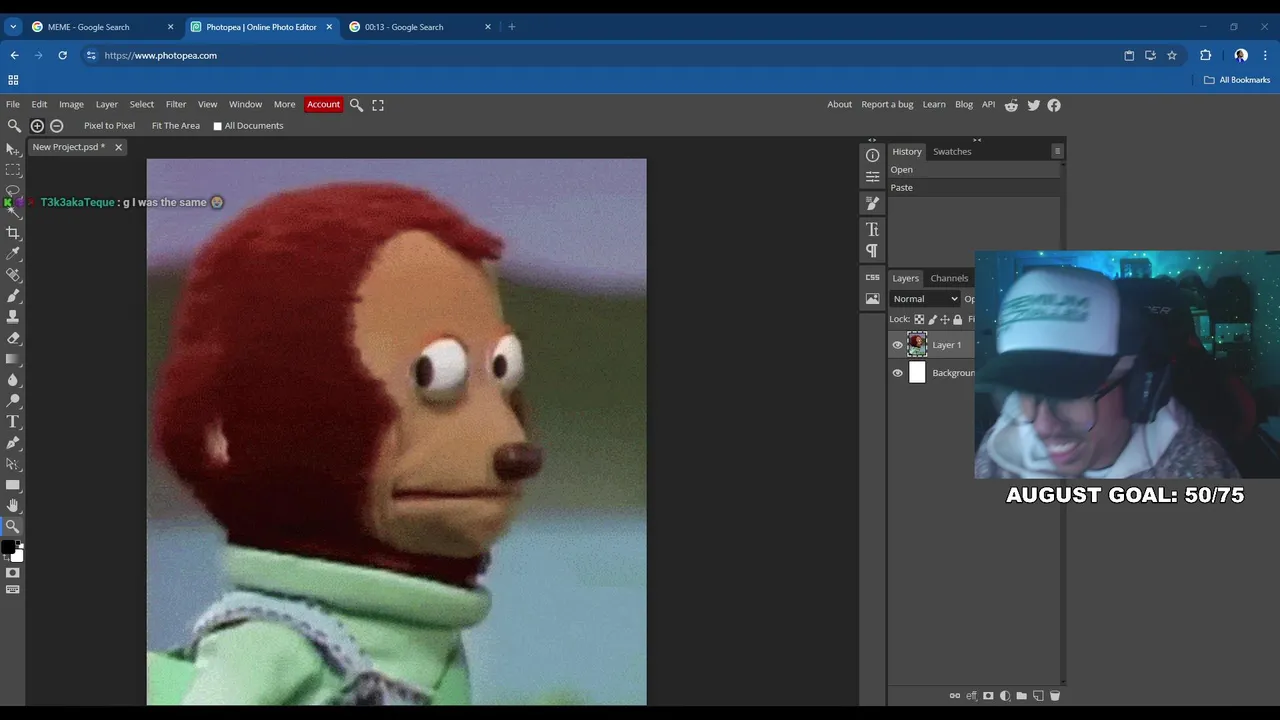Create a new folder in Layers
The width and height of the screenshot is (1280, 720).
point(1021,696)
